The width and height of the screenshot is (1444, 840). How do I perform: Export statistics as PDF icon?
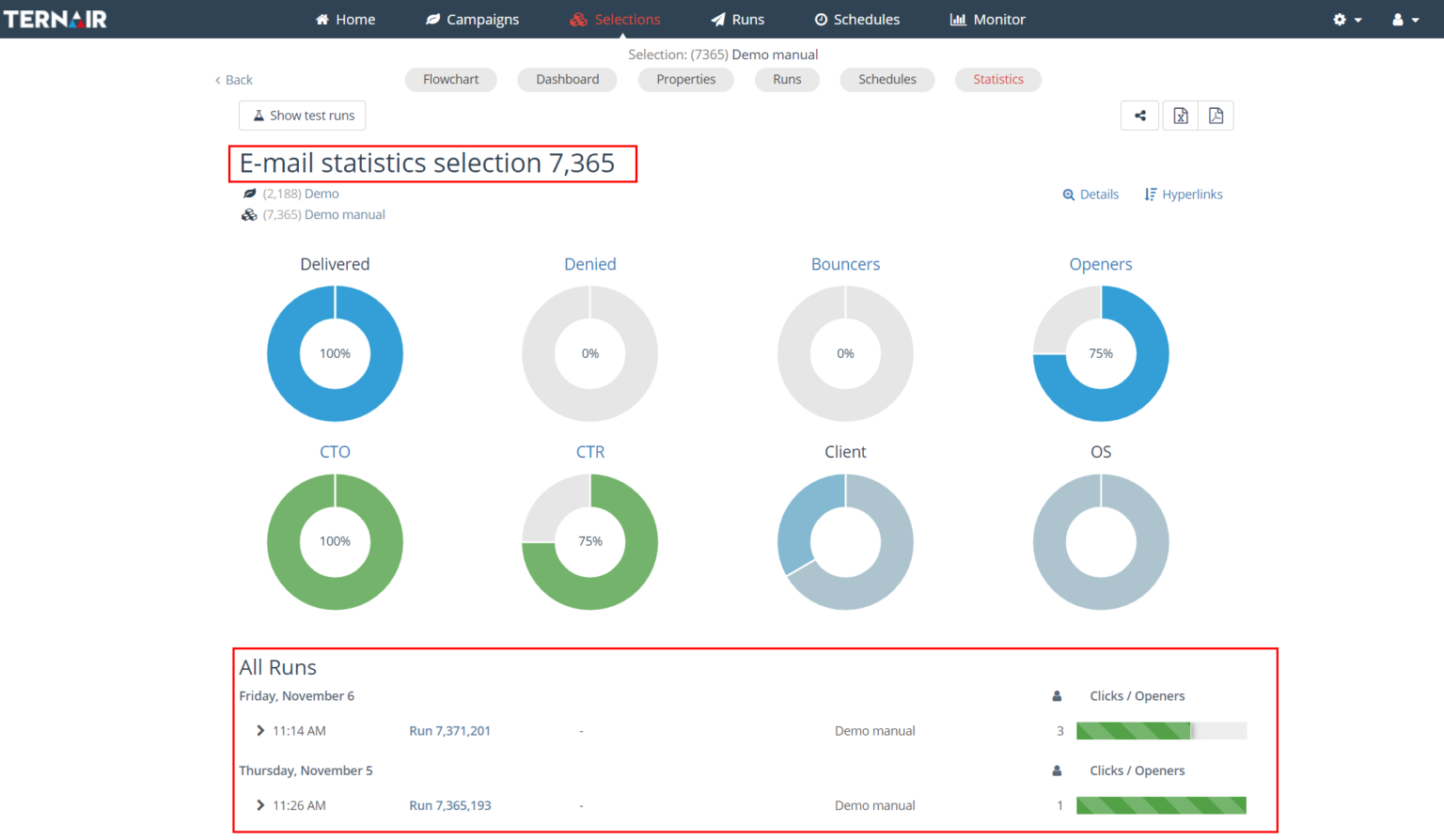click(x=1216, y=116)
